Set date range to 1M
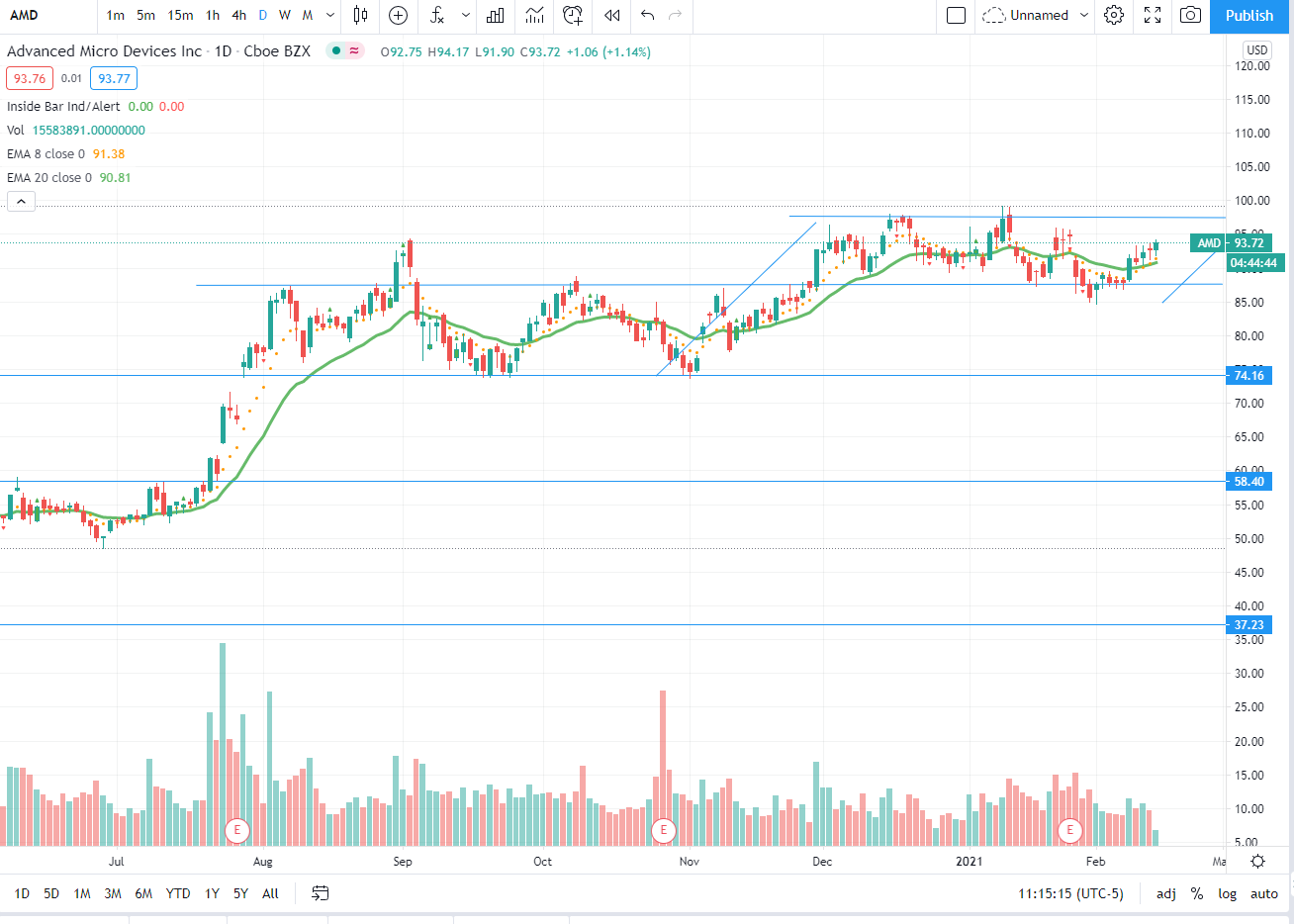Image resolution: width=1294 pixels, height=924 pixels. click(82, 893)
